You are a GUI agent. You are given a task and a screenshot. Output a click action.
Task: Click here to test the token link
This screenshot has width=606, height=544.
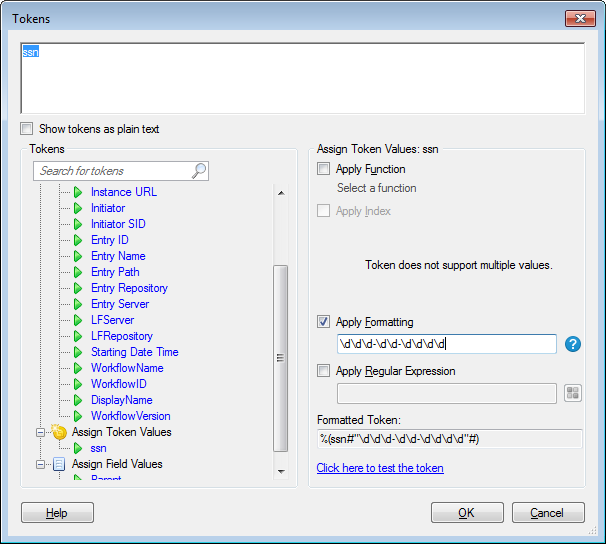point(380,468)
